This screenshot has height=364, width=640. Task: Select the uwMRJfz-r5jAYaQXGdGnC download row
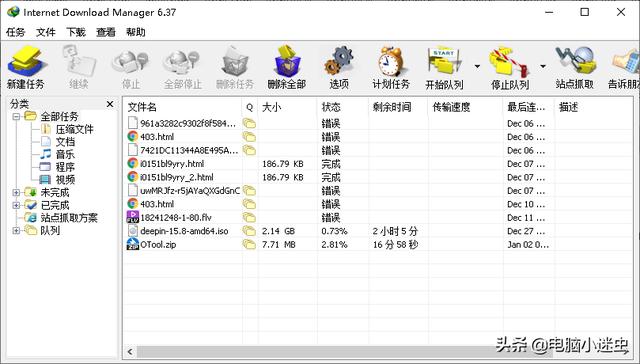click(378, 191)
